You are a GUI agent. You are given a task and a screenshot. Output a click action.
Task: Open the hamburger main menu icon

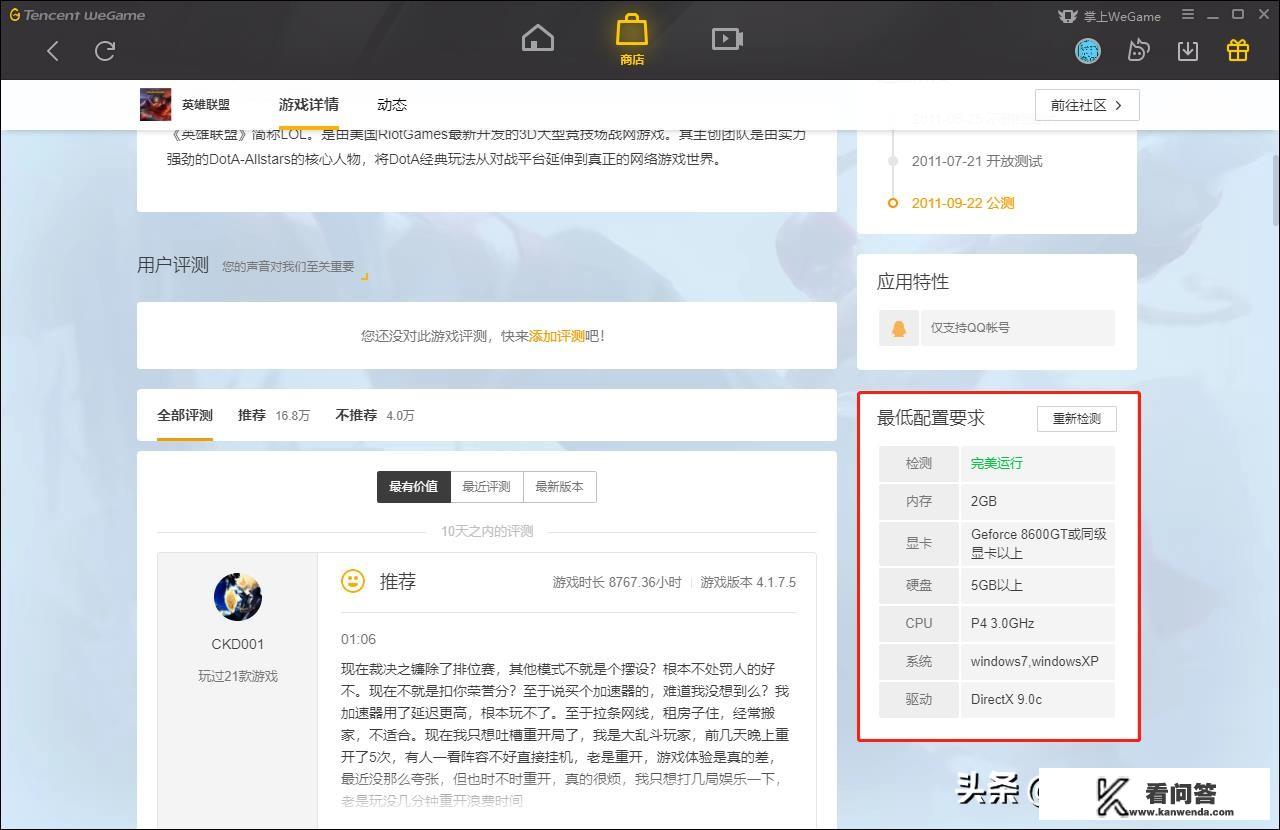tap(1188, 15)
